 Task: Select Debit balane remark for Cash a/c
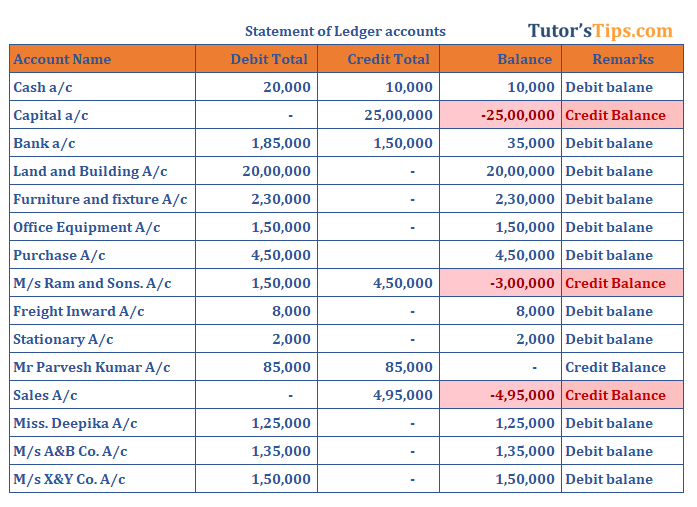pyautogui.click(x=622, y=87)
